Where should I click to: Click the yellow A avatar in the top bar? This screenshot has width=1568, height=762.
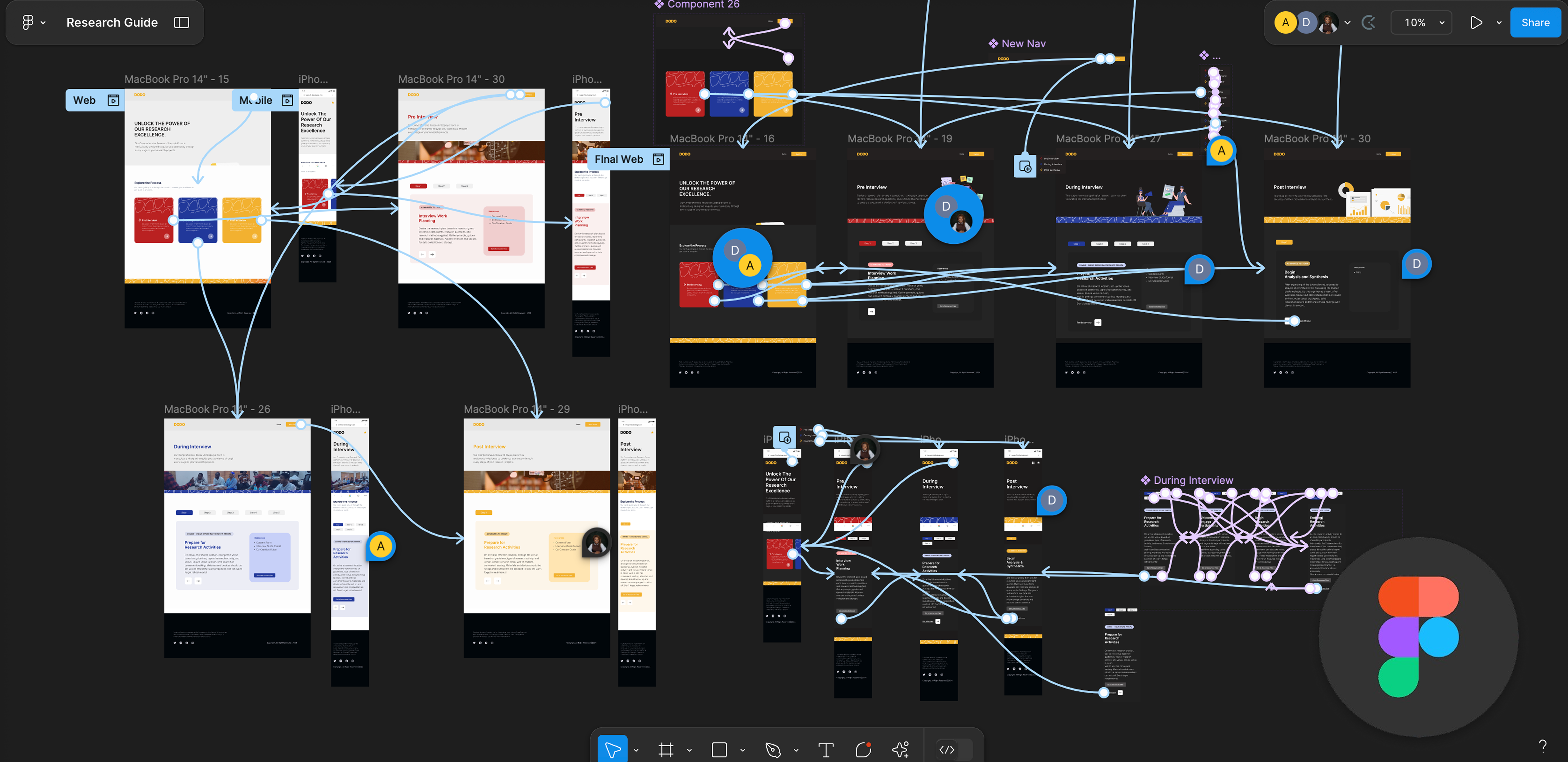point(1286,22)
